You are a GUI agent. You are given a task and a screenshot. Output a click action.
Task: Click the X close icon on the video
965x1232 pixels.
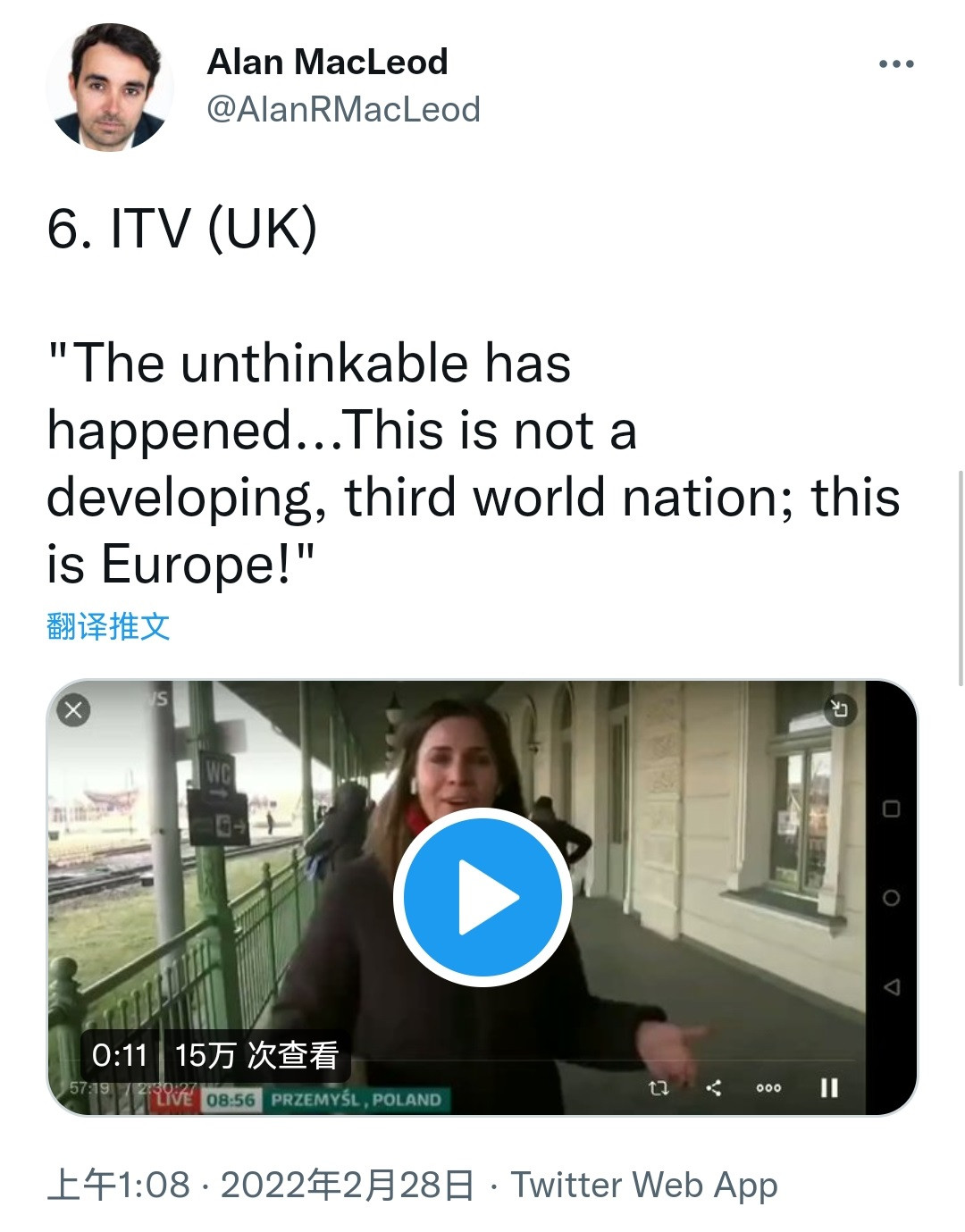pos(74,709)
